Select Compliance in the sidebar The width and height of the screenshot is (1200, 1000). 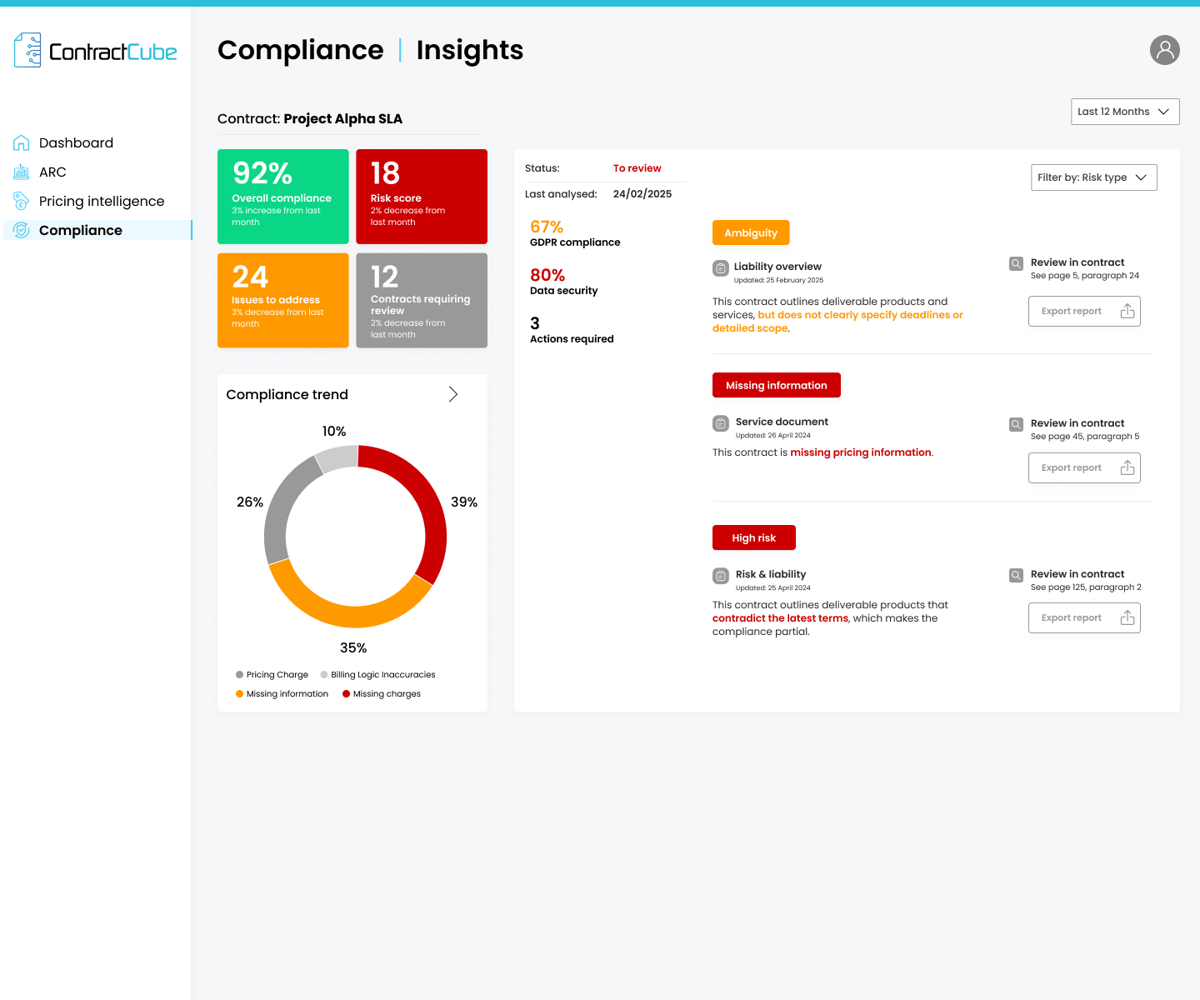pyautogui.click(x=97, y=230)
